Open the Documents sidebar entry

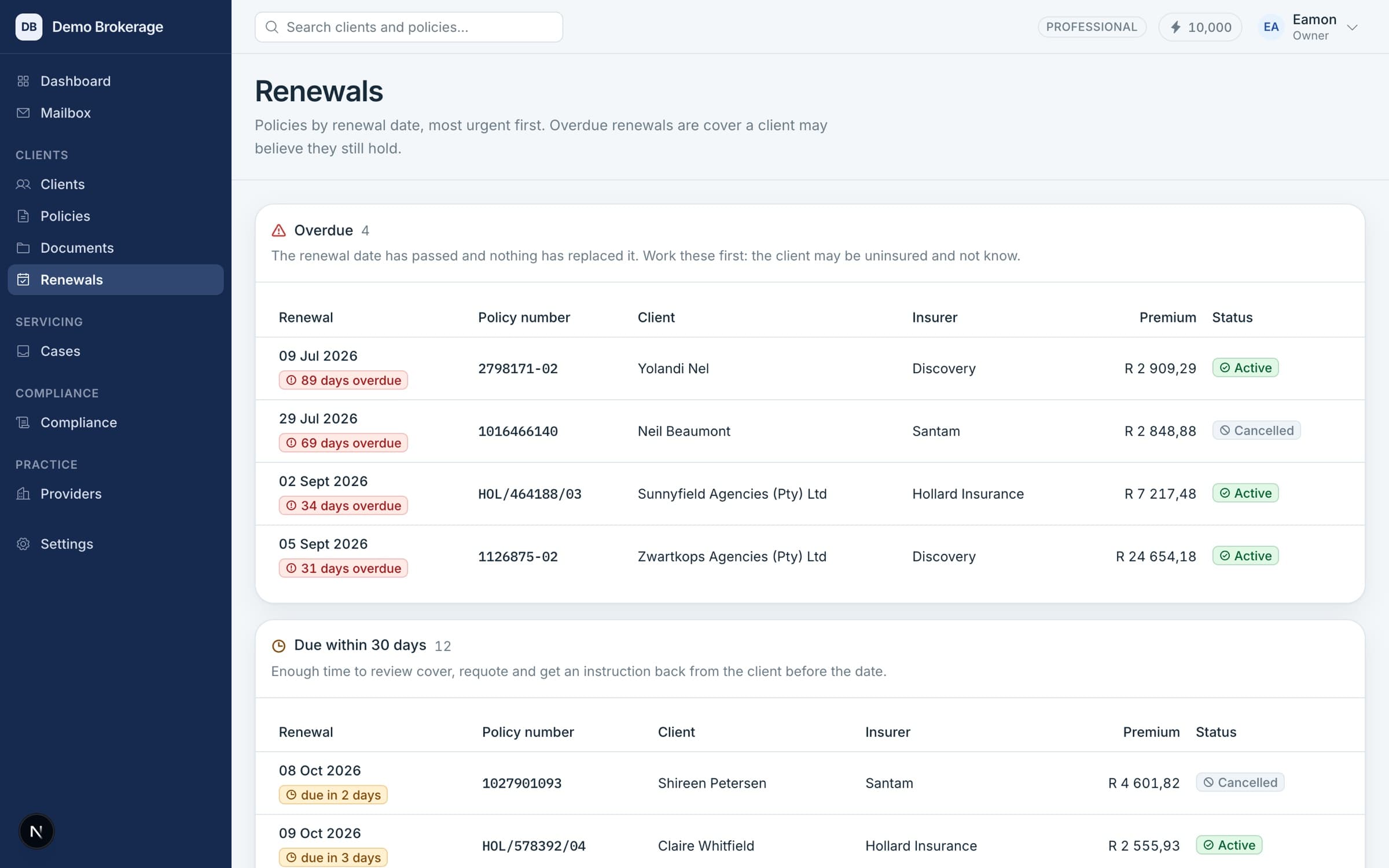tap(116, 248)
